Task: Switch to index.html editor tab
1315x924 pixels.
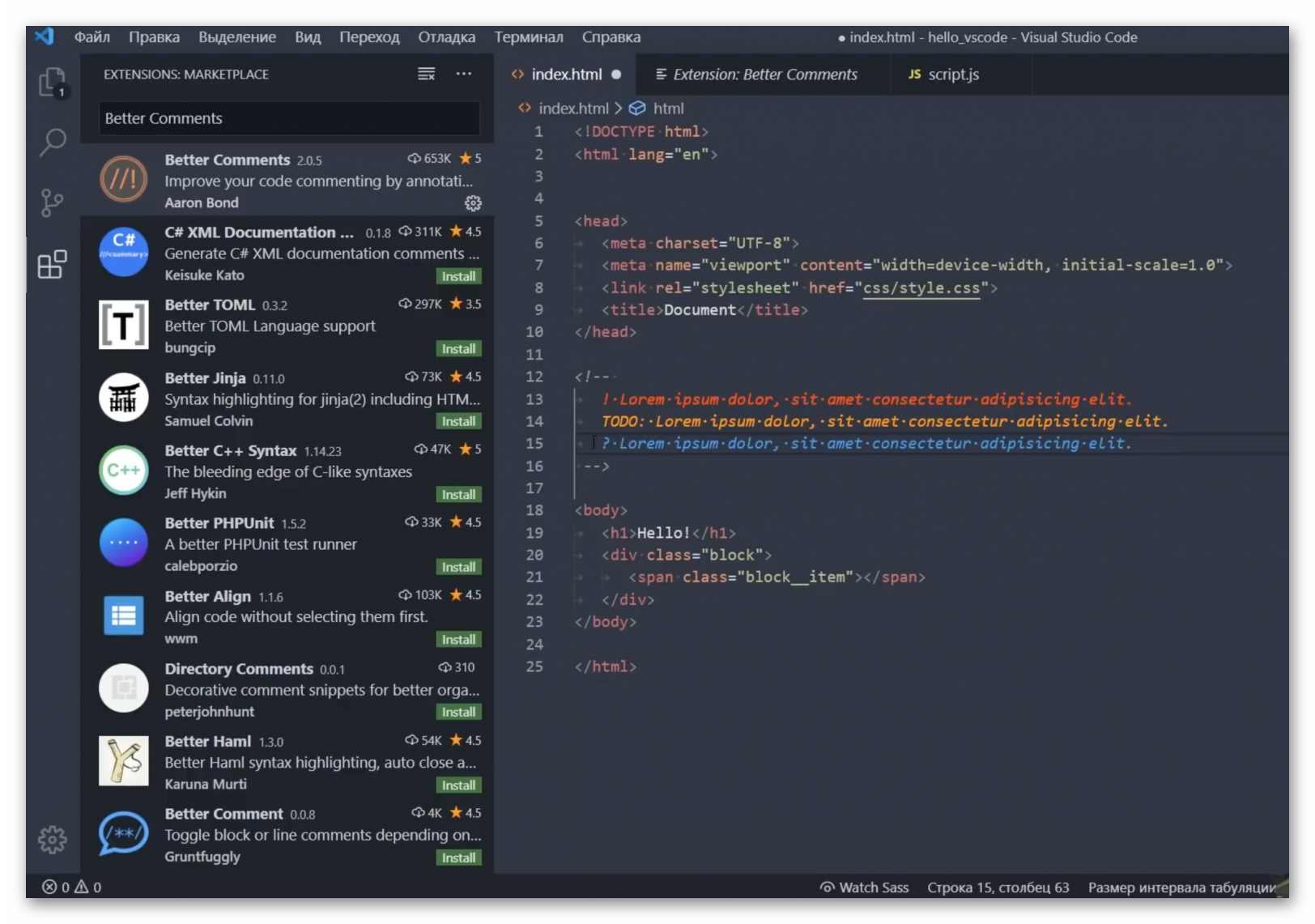Action: pyautogui.click(x=566, y=75)
